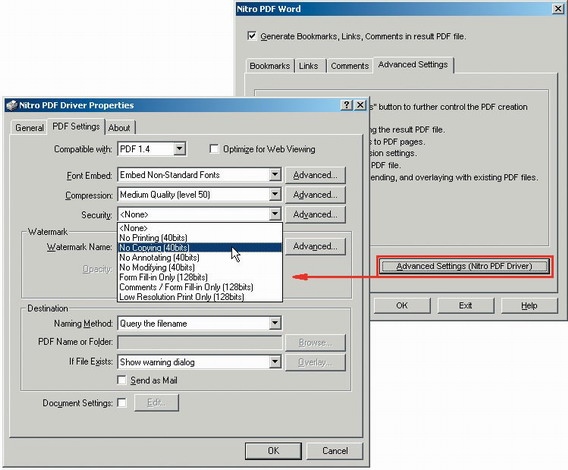This screenshot has height=470, width=568.
Task: Toggle Generate Bookmarks, Links, Comments checkbox
Action: 251,36
